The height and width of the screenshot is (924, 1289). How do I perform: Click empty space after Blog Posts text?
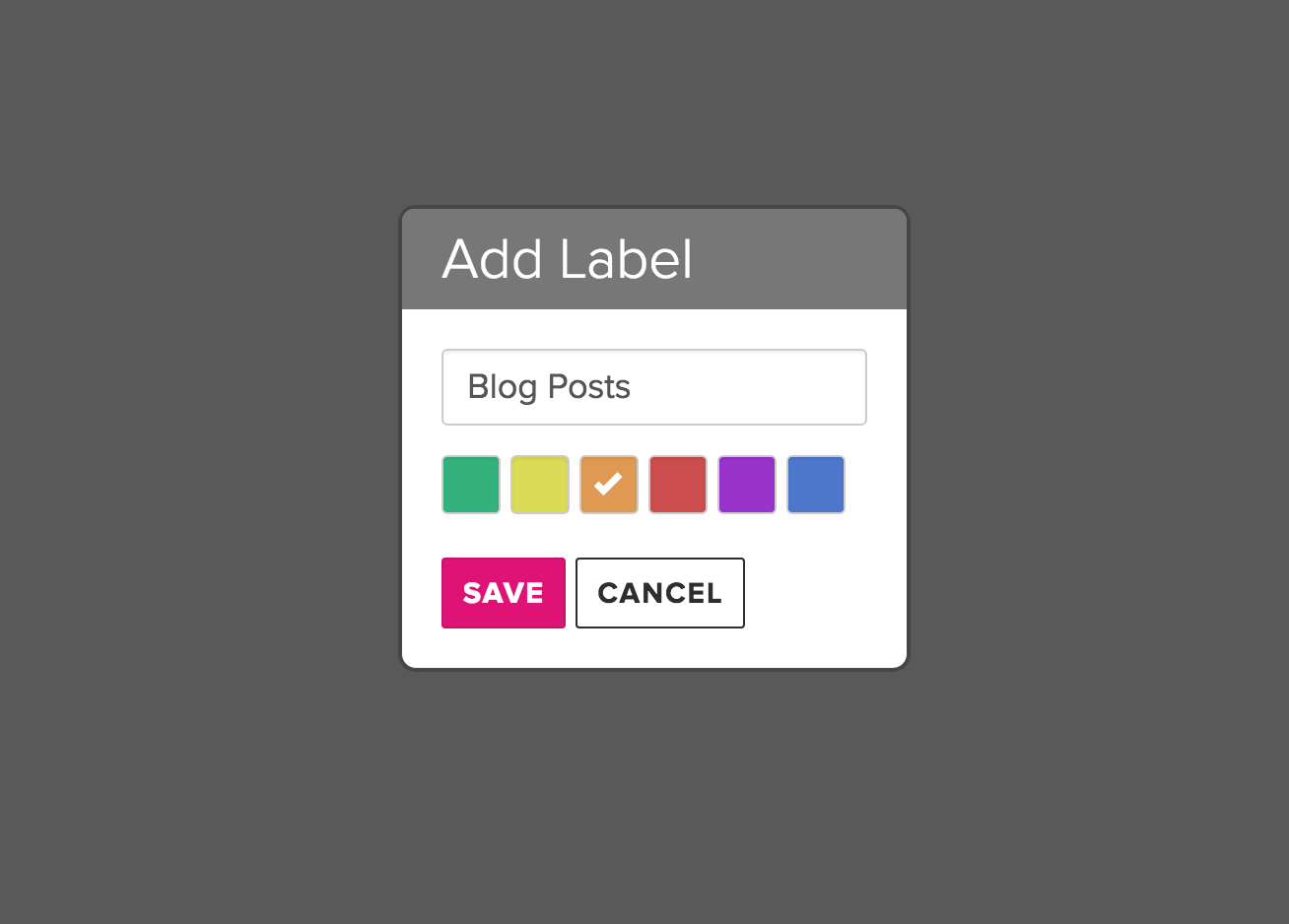click(749, 387)
